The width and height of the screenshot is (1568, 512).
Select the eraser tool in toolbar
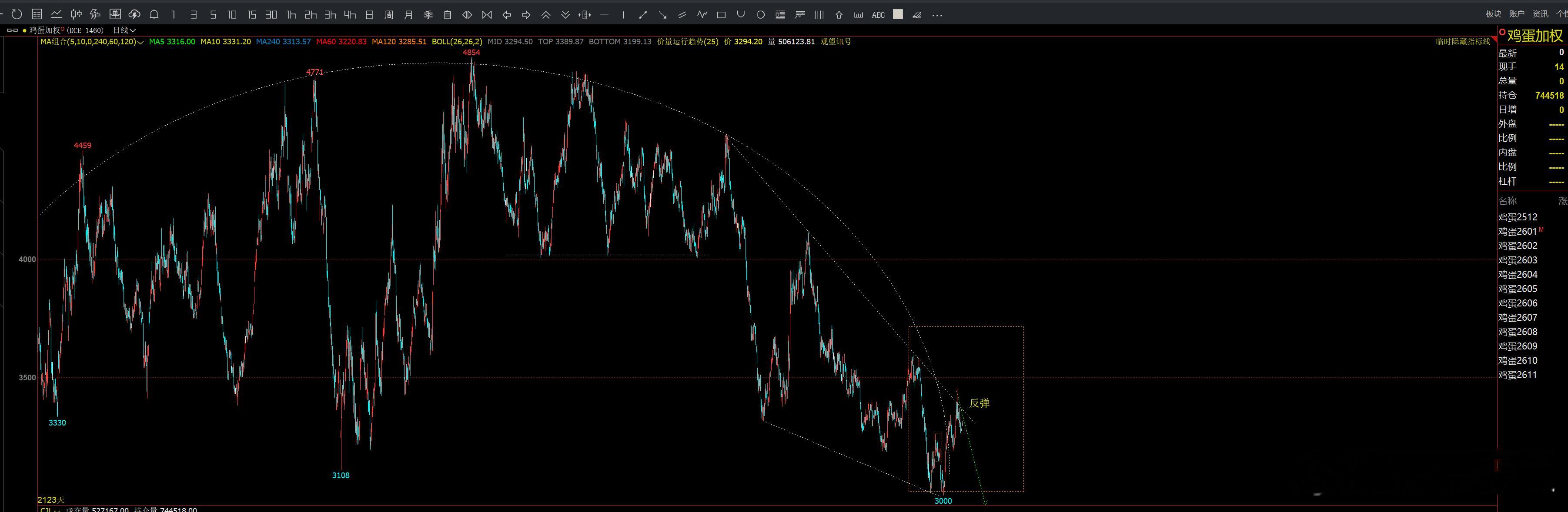(917, 15)
